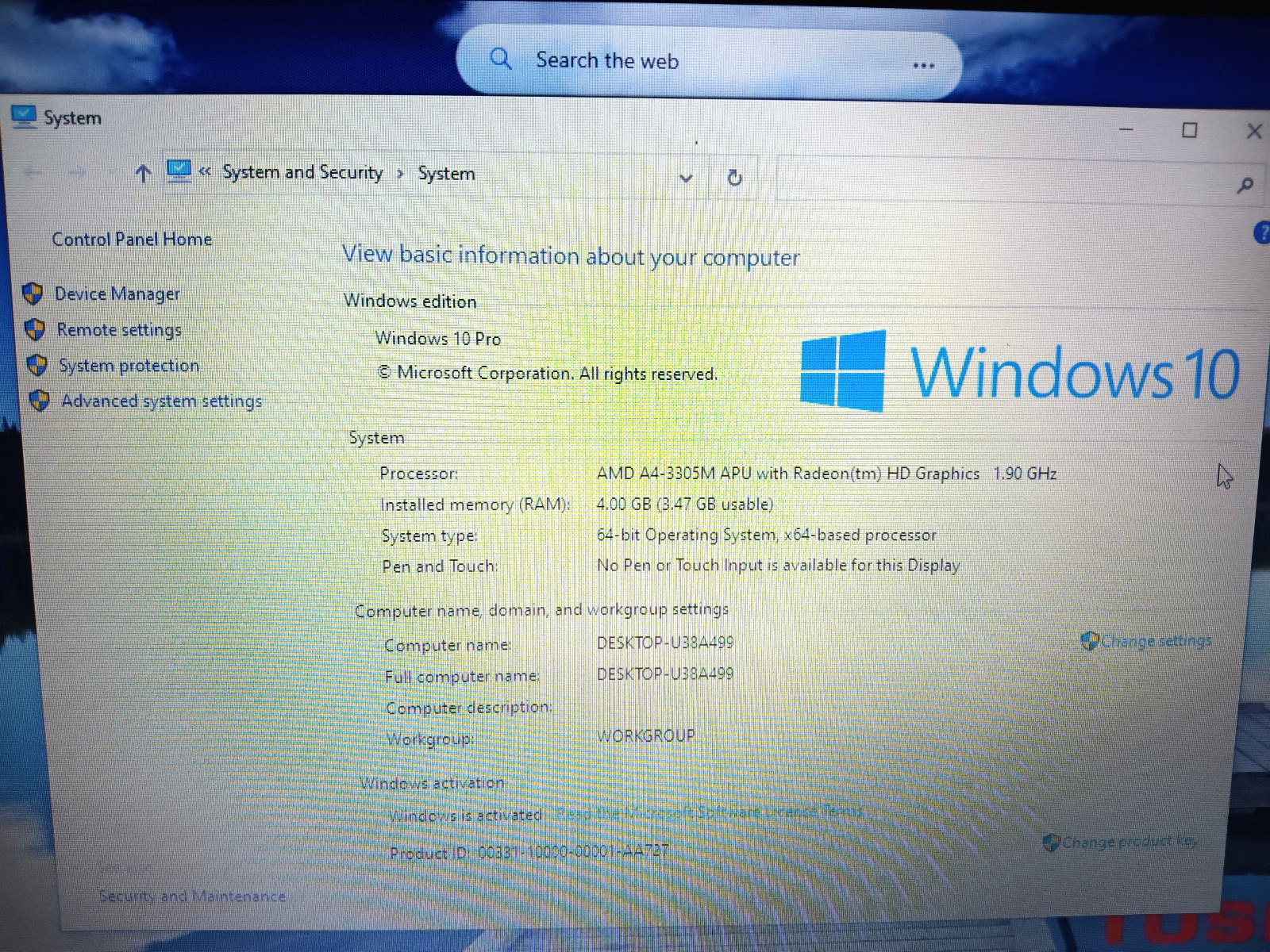Open the help question mark icon
The image size is (1270, 952).
tap(1262, 232)
